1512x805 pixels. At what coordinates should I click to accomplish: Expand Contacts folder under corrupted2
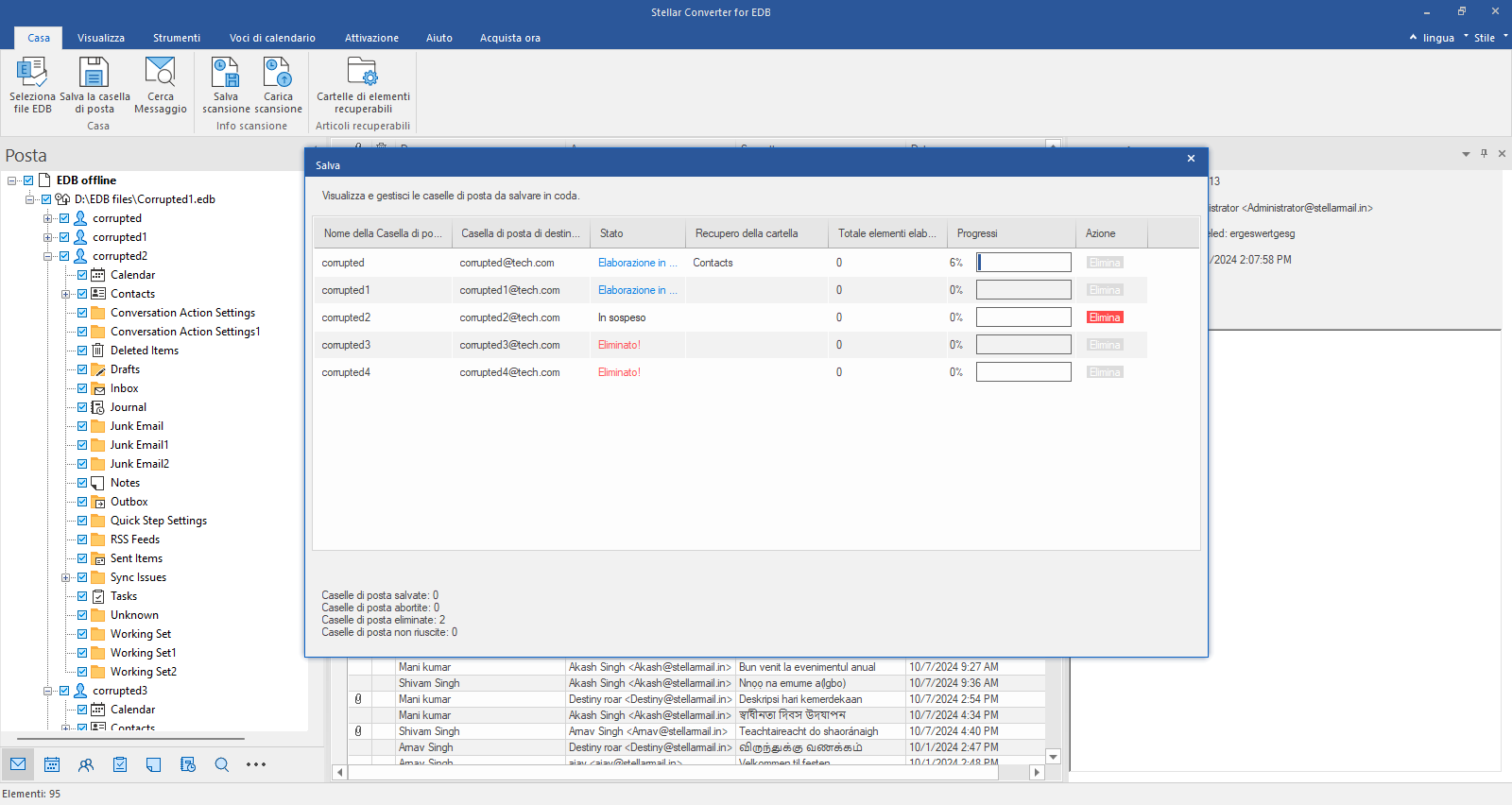66,294
